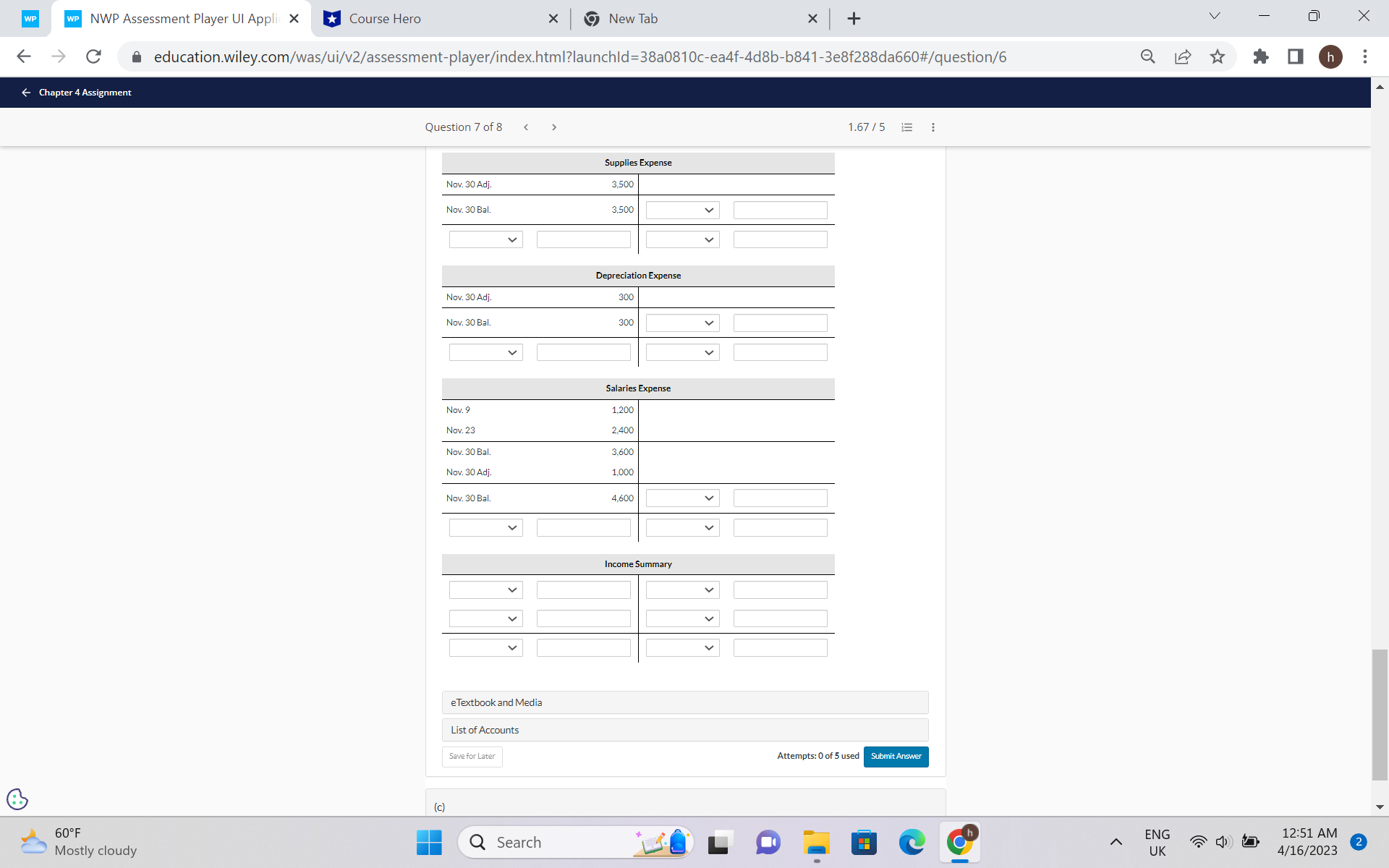Screen dimensions: 1389x868
Task: Click the Save for Later button
Action: pyautogui.click(x=472, y=757)
